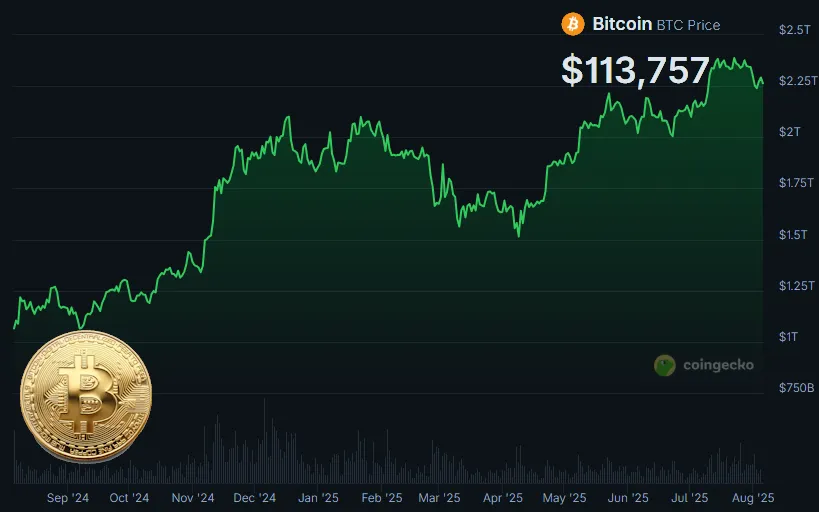Viewport: 819px width, 512px height.
Task: Select the Aug '25 axis label
Action: pos(753,498)
